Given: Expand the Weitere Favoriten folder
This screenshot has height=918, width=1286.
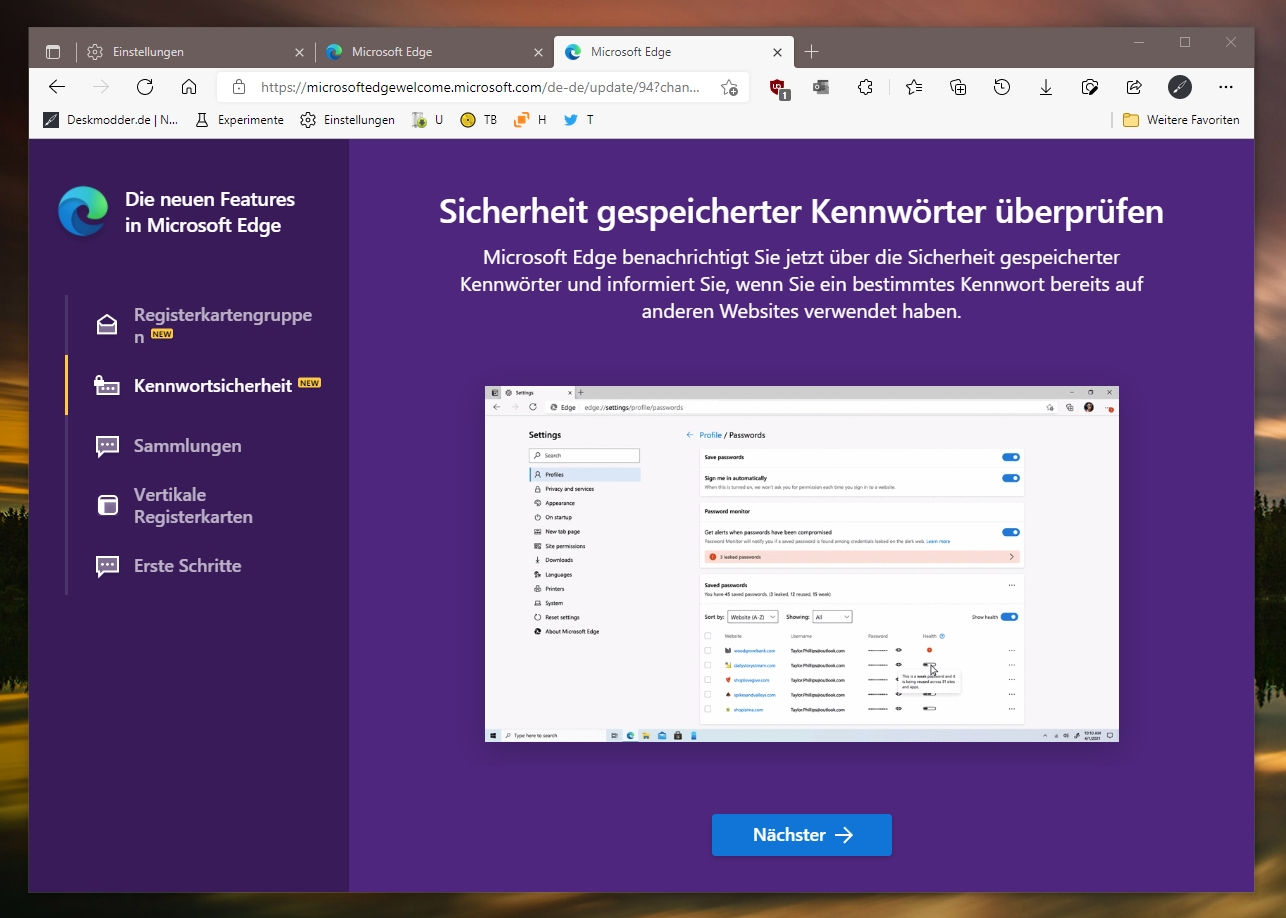Looking at the screenshot, I should 1181,120.
